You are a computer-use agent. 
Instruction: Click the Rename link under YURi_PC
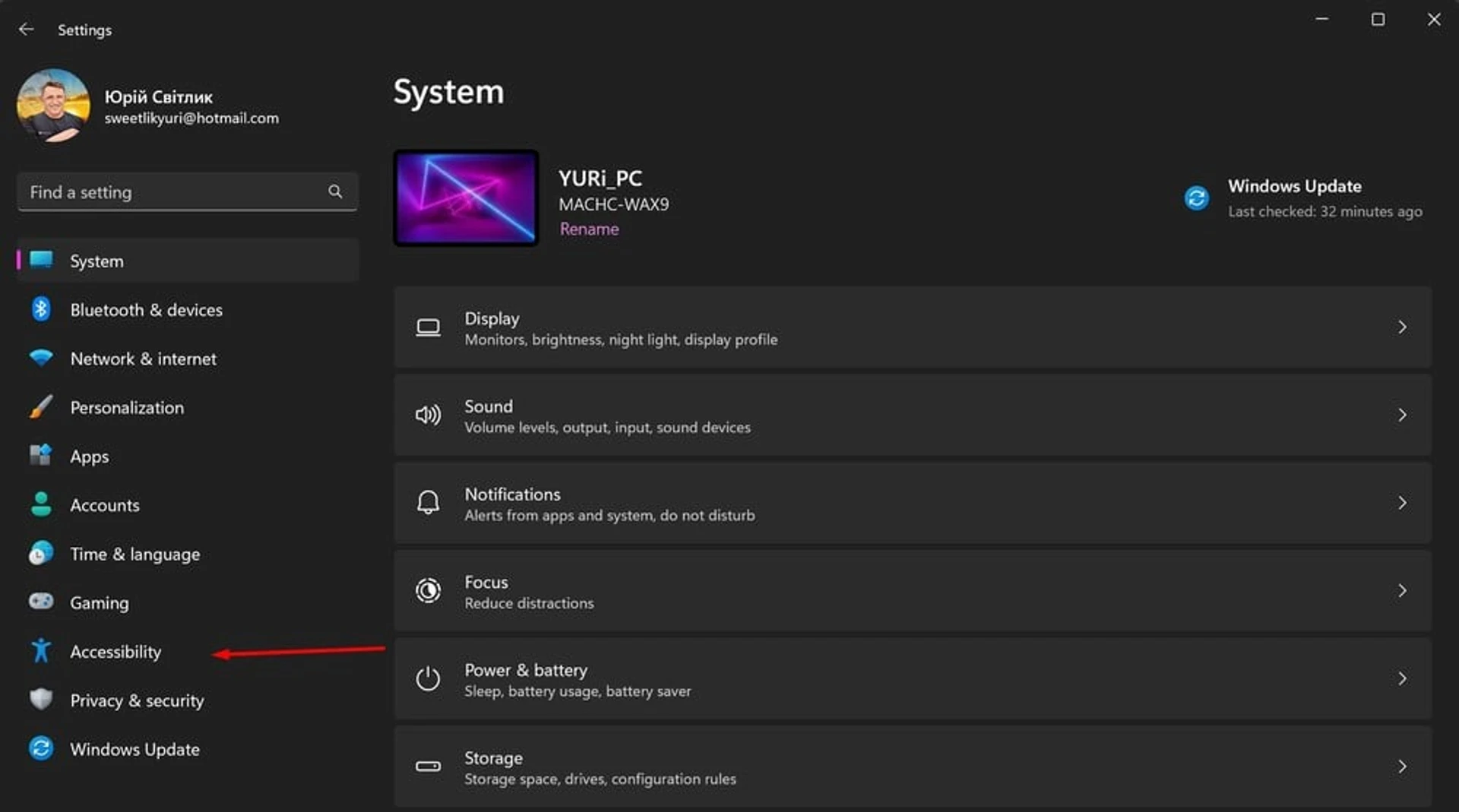(589, 229)
